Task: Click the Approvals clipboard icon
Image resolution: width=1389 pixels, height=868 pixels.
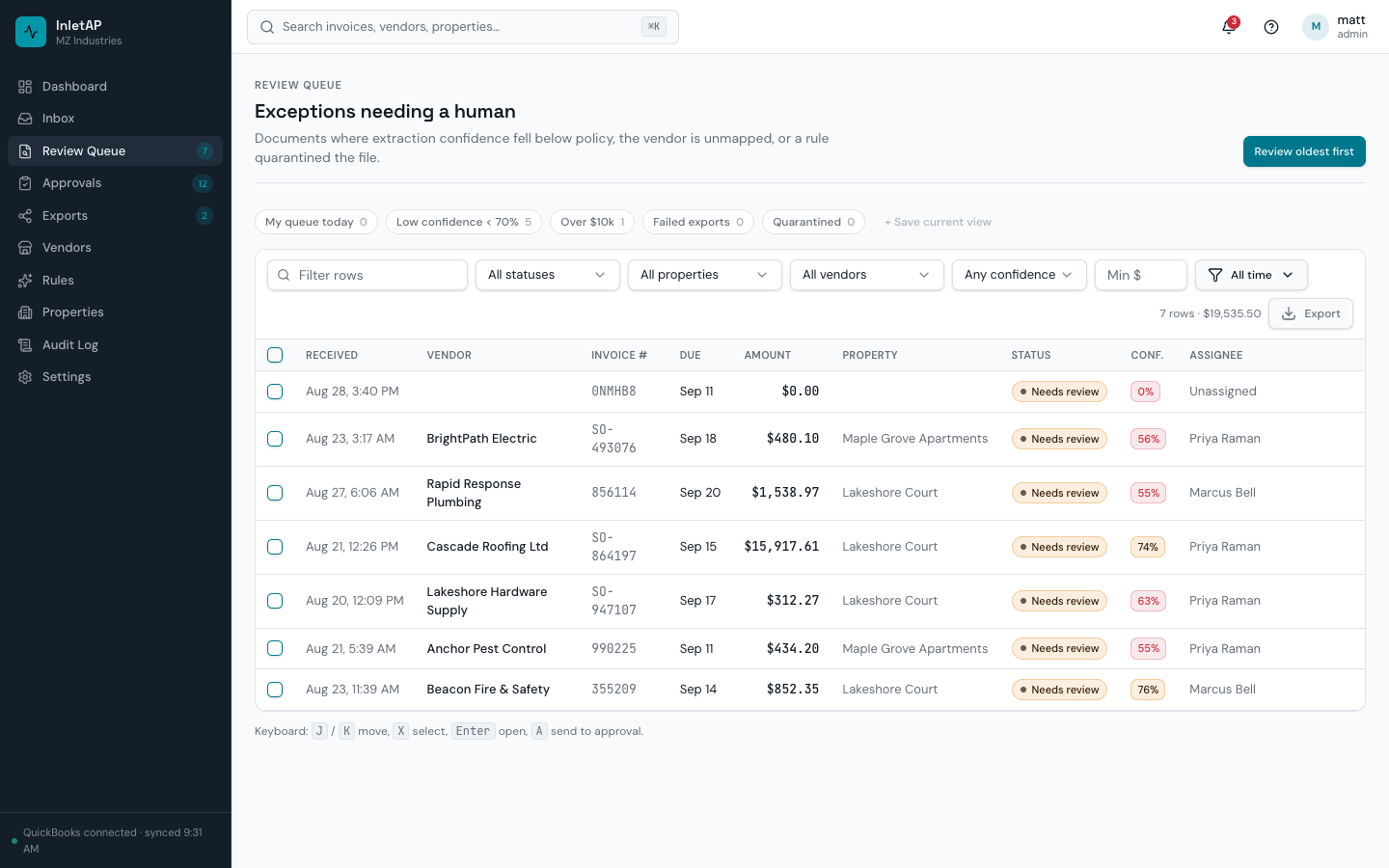Action: point(25,183)
